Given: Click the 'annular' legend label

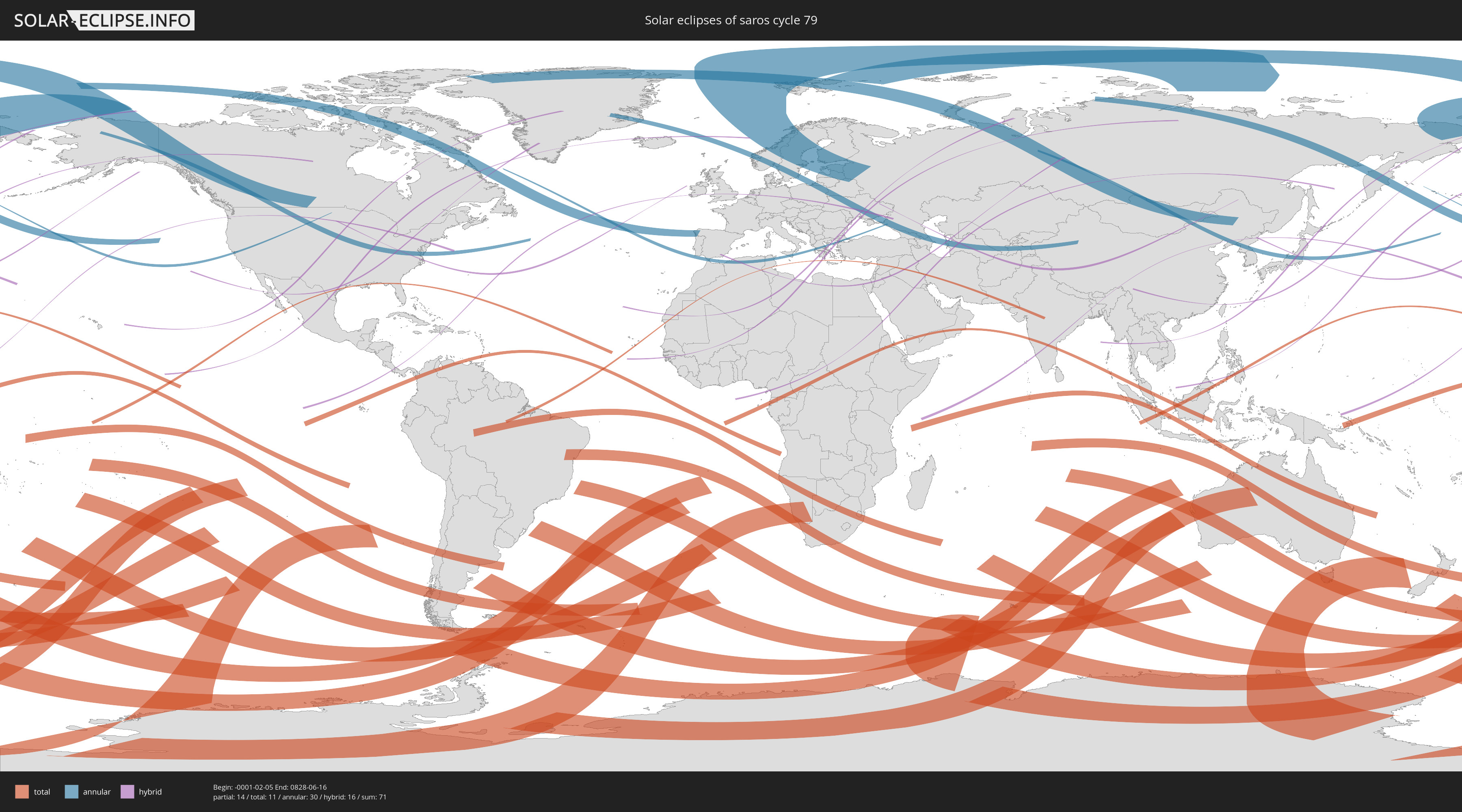Looking at the screenshot, I should click(97, 792).
